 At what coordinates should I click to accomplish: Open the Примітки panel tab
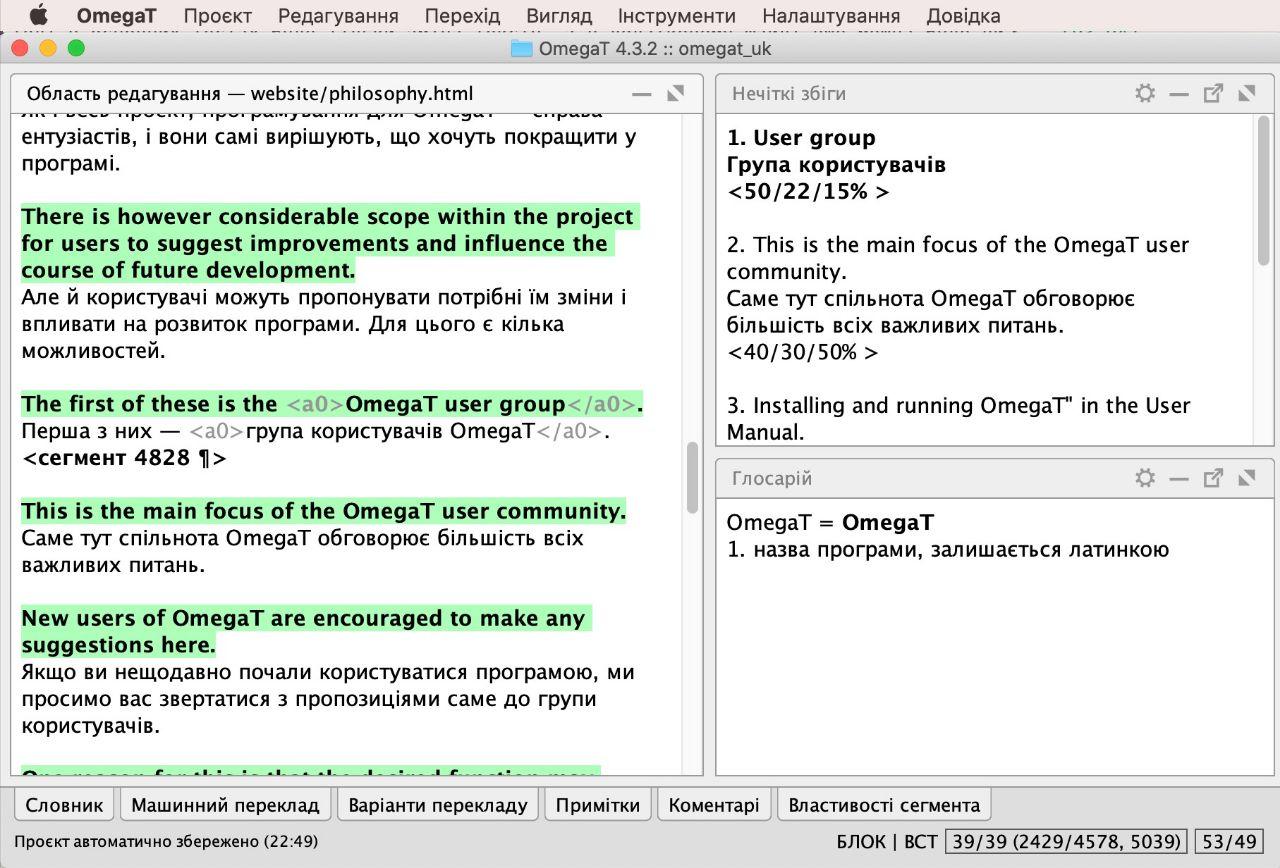click(598, 805)
